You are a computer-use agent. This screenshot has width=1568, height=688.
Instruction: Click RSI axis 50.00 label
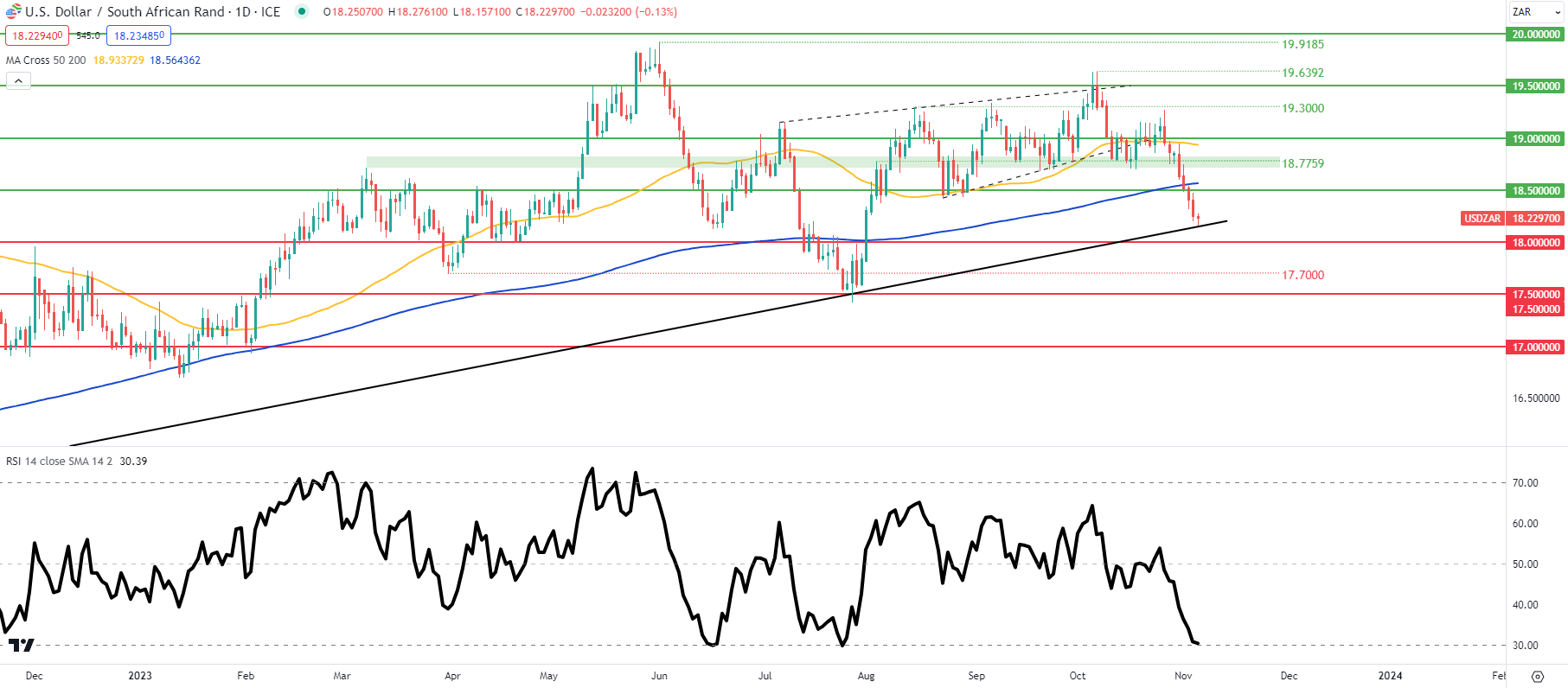1525,564
